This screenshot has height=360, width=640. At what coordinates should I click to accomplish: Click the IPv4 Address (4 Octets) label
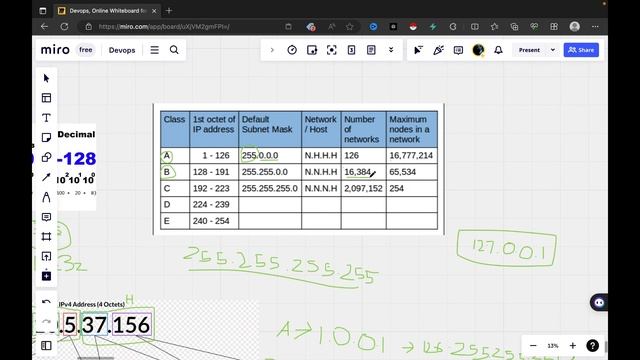[x=92, y=304]
